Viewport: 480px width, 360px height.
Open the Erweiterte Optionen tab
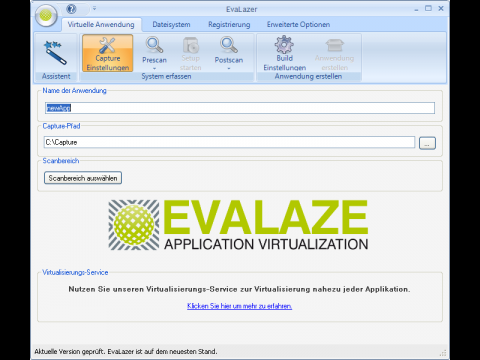click(298, 25)
